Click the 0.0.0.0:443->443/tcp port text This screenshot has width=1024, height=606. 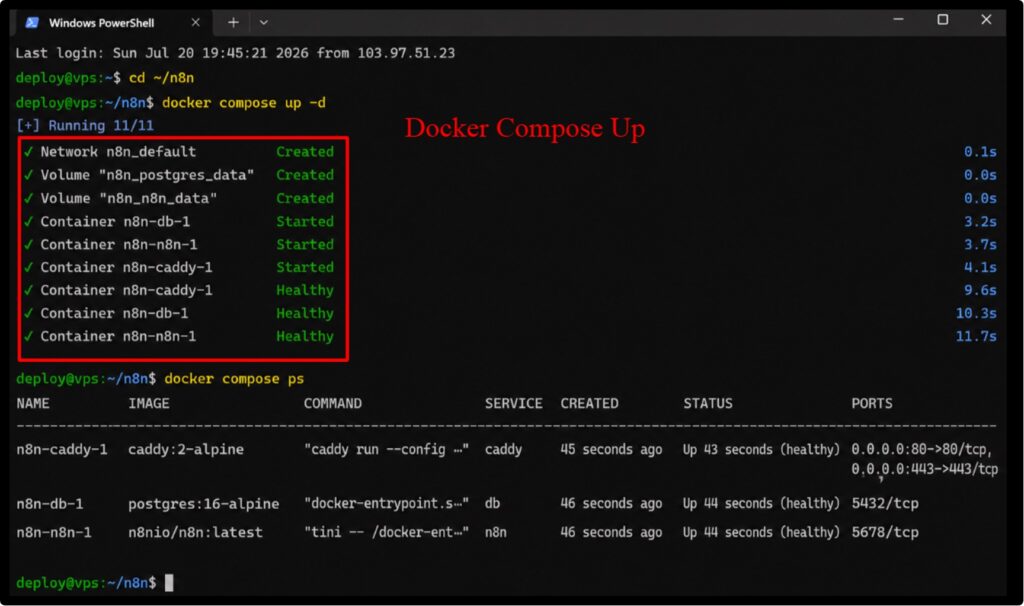(x=925, y=469)
